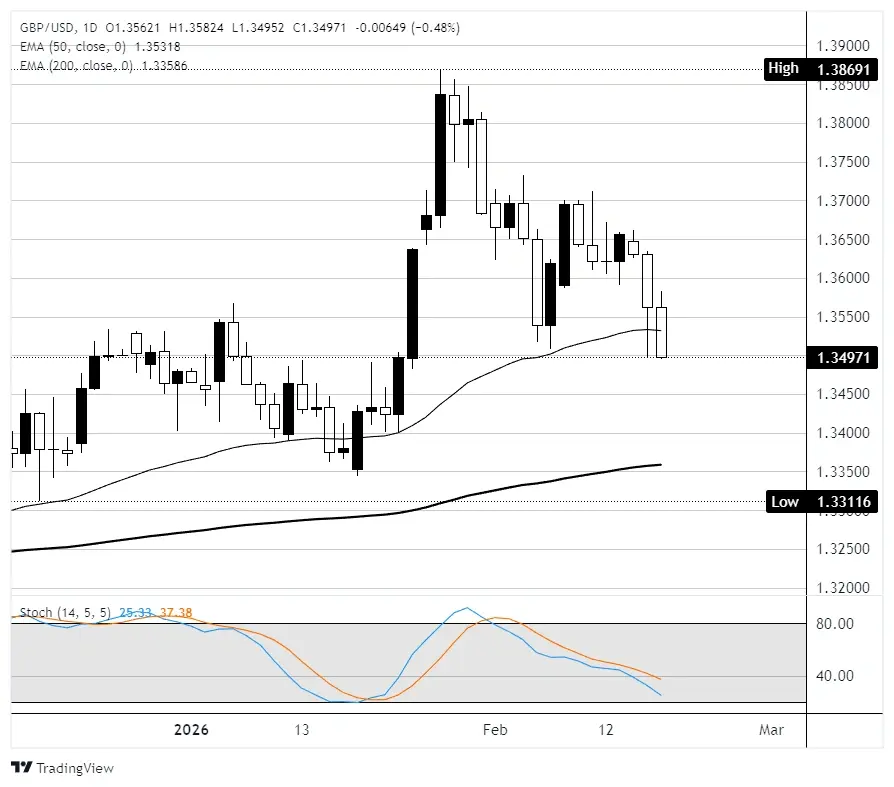Viewport: 894px width, 787px height.
Task: Click the 1.38691 high value on axis
Action: tap(846, 69)
